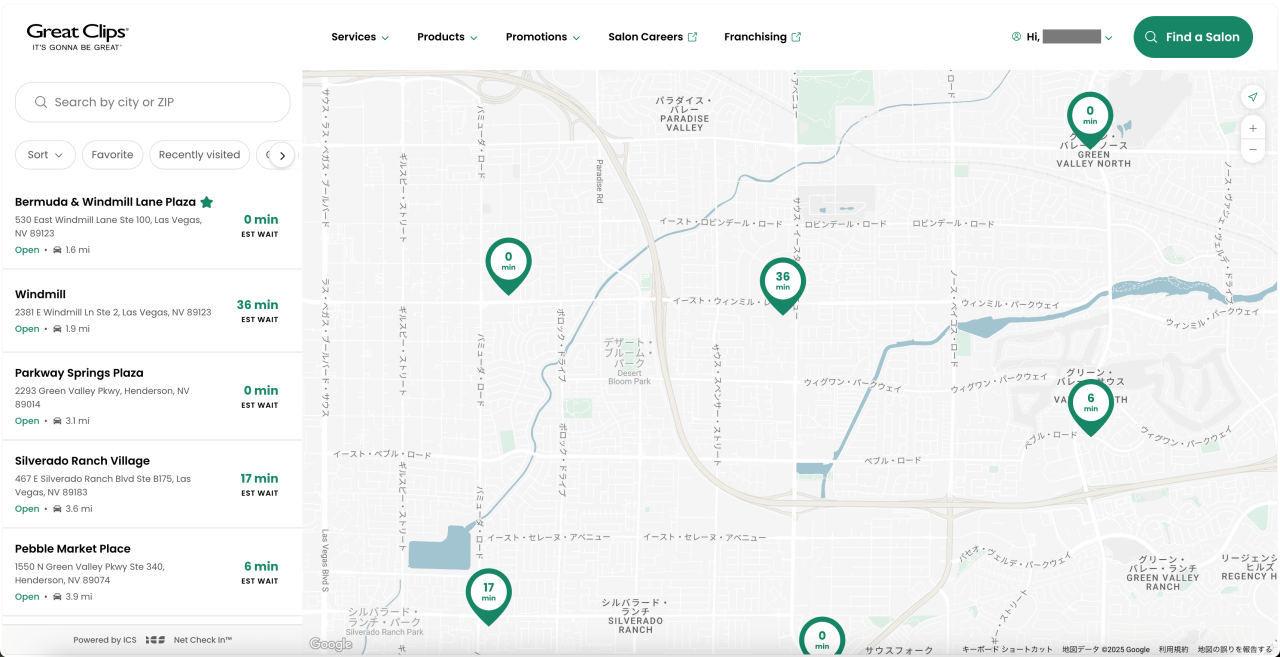The image size is (1280, 657).
Task: Click the Powered by ICS text
Action: (x=105, y=640)
